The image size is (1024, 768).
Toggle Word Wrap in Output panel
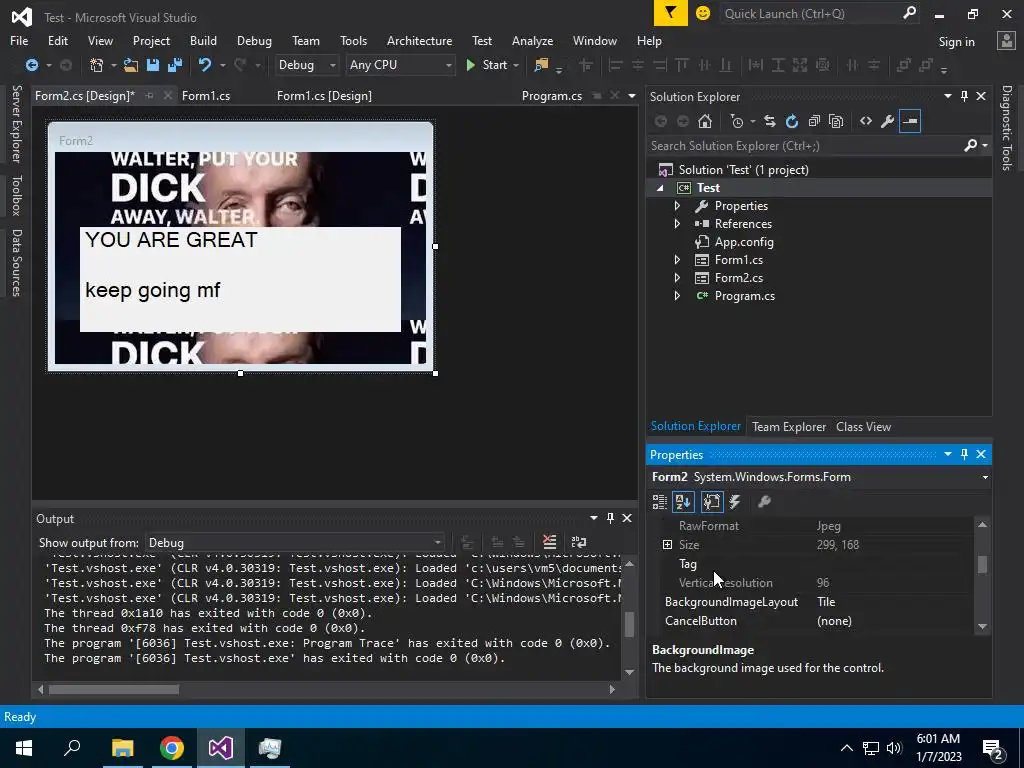(579, 542)
